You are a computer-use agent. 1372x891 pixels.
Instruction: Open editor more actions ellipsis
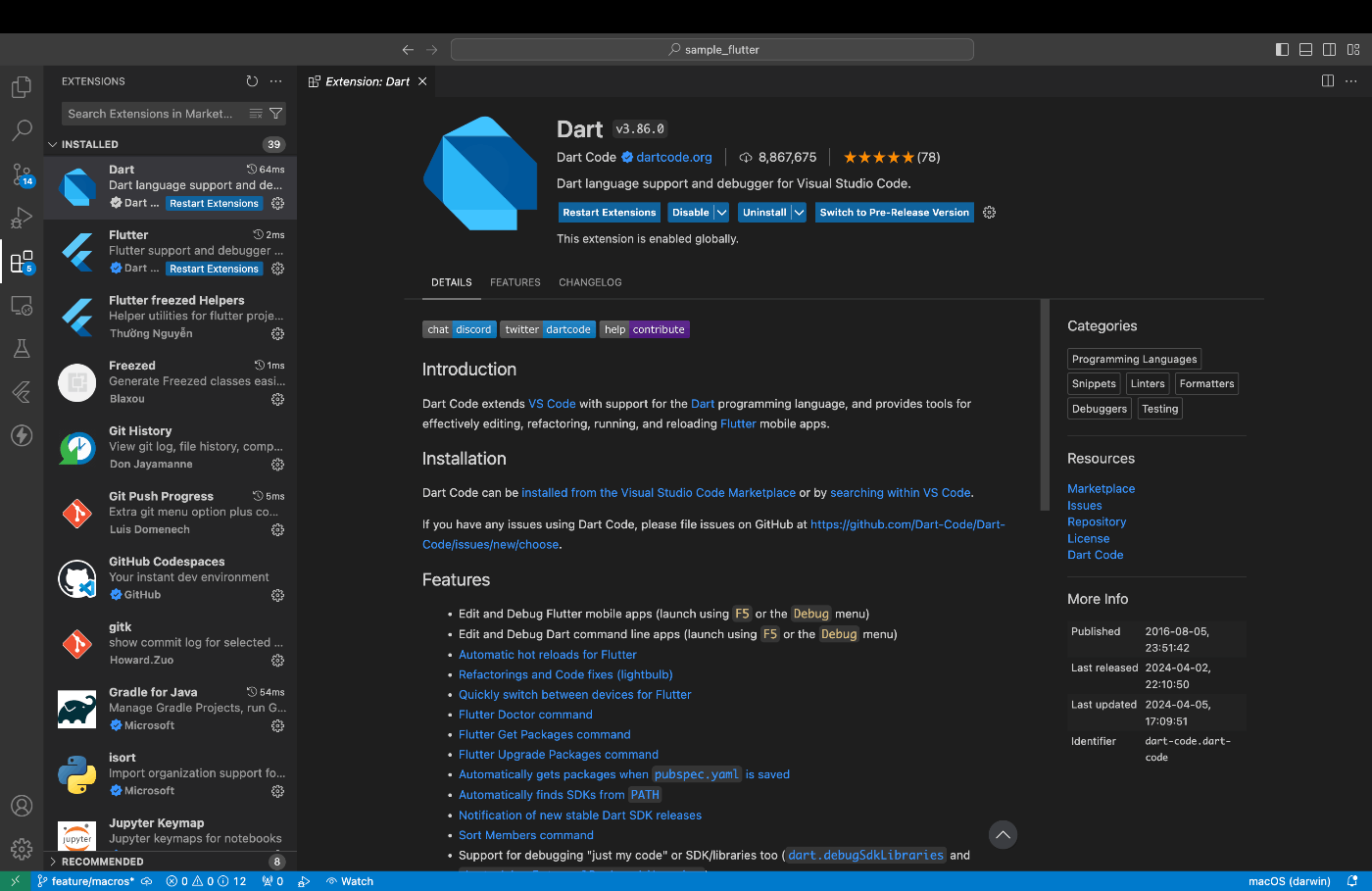(1351, 81)
